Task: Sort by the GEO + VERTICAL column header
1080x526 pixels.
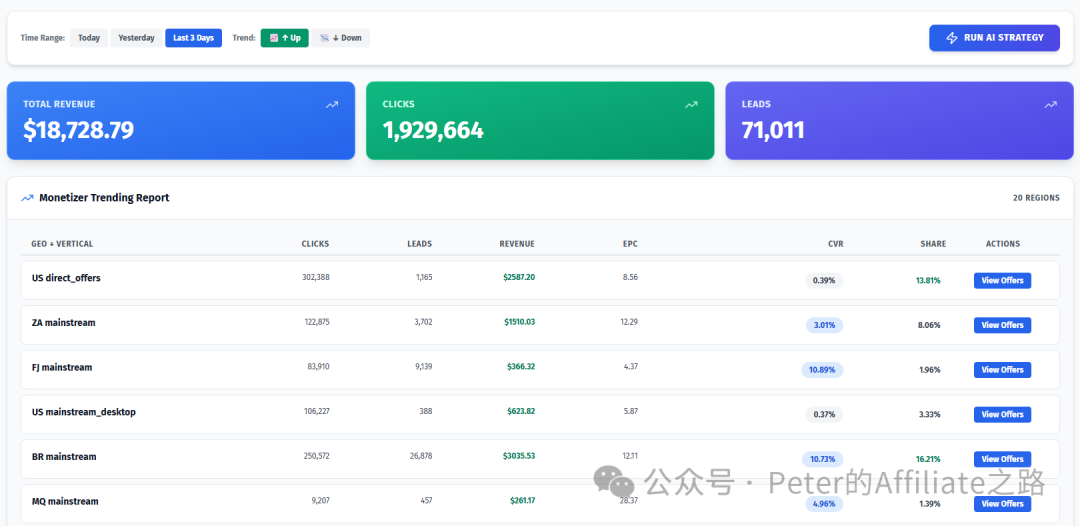Action: point(62,244)
